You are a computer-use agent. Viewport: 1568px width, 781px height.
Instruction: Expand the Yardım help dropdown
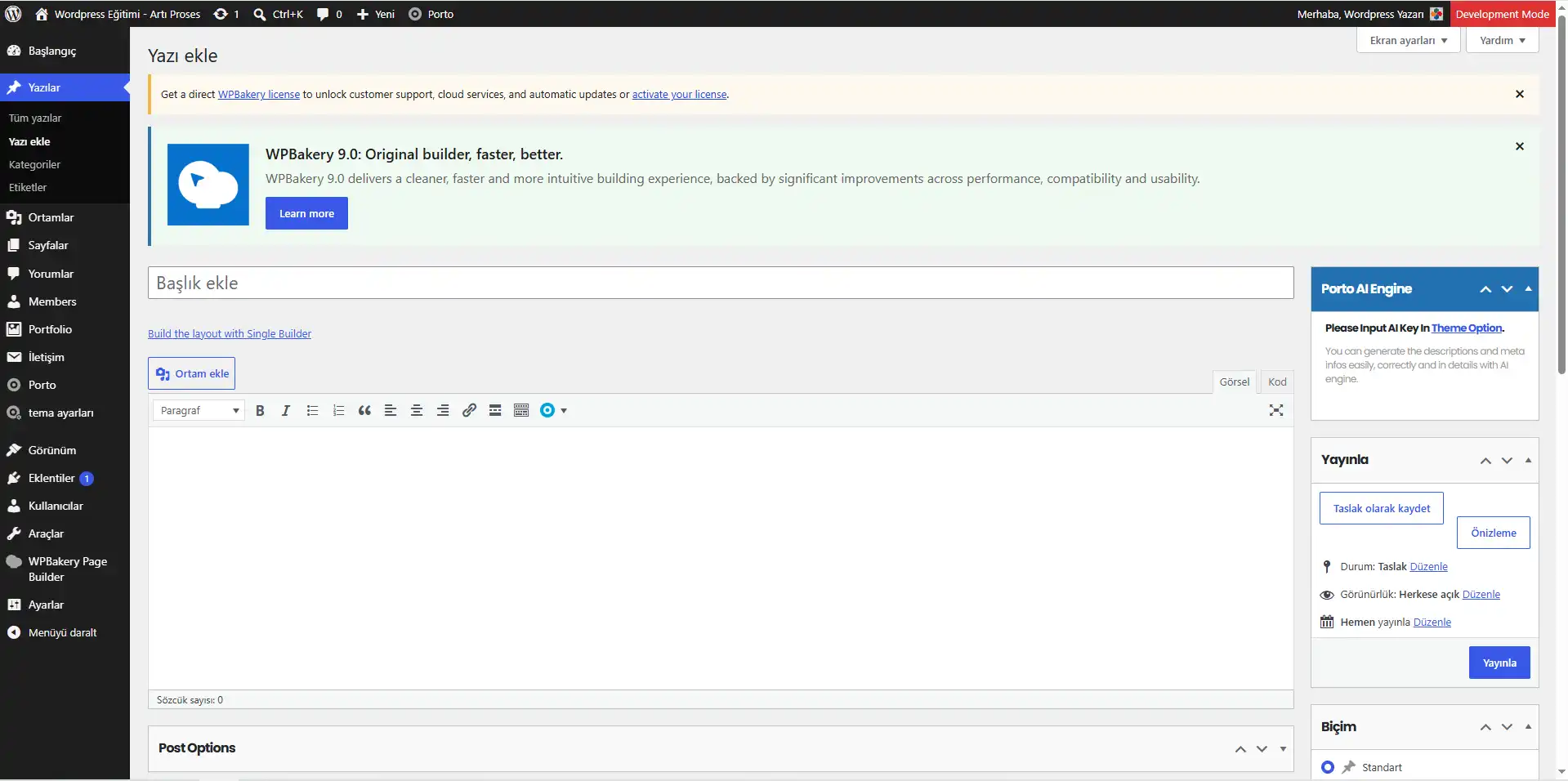point(1502,40)
